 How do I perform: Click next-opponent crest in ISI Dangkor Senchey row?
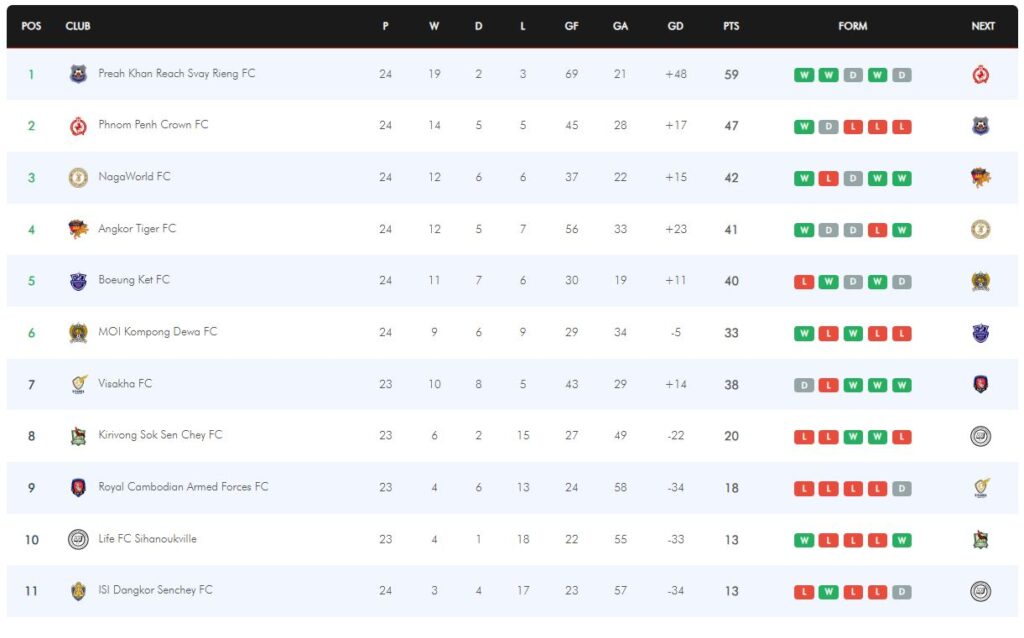pos(981,591)
